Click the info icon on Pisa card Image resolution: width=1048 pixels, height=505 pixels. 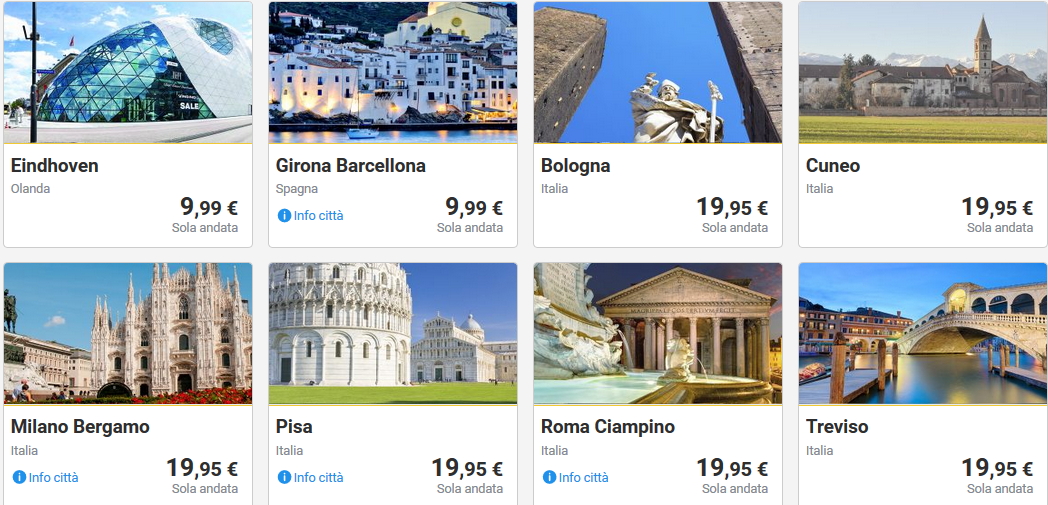[x=284, y=477]
